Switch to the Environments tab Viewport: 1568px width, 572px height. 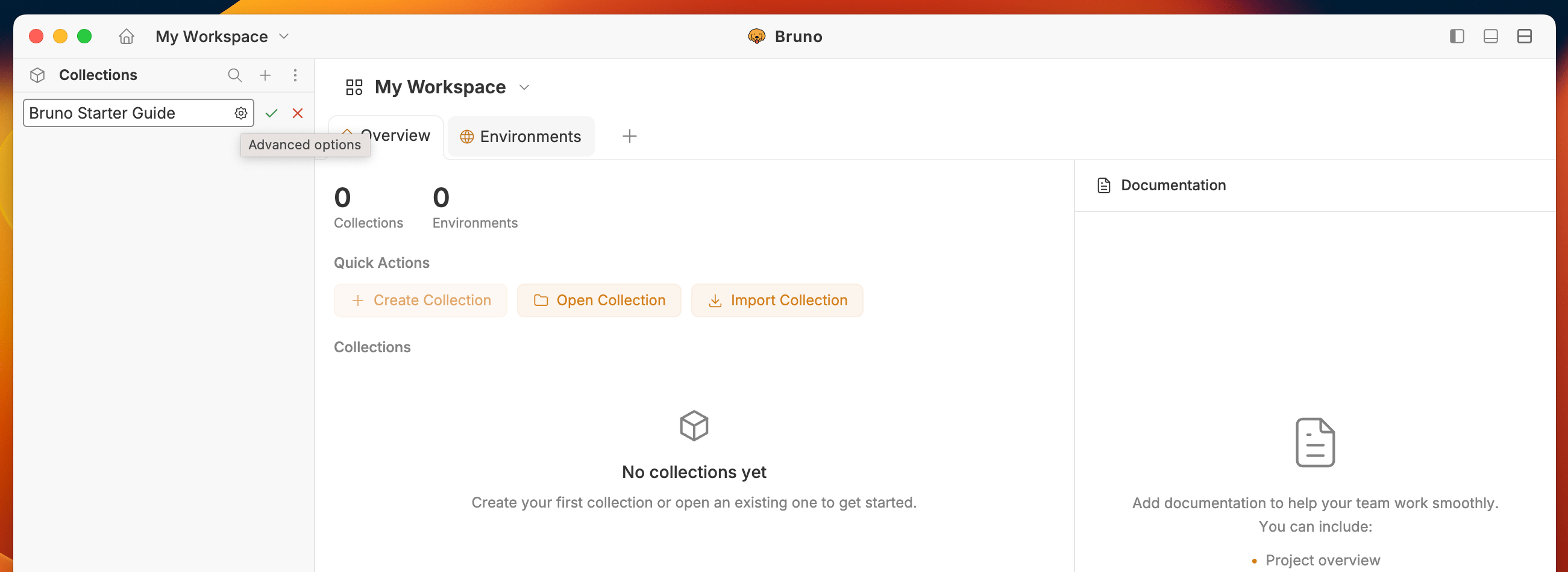tap(521, 136)
